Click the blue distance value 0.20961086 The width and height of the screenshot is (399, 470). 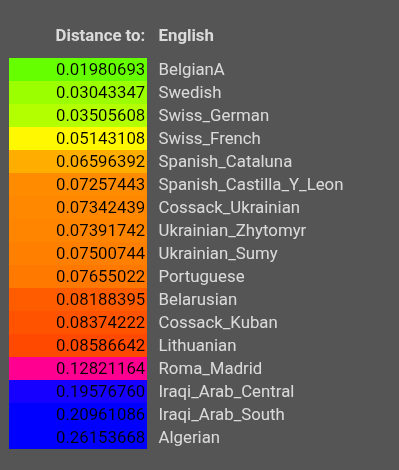(78, 415)
